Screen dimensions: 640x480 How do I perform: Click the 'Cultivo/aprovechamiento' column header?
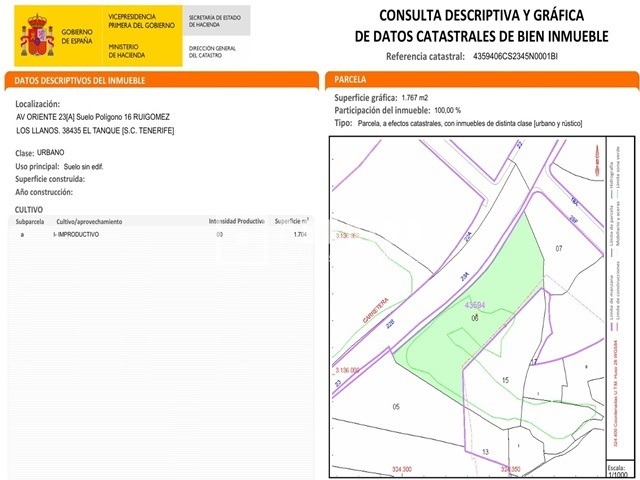click(x=89, y=222)
